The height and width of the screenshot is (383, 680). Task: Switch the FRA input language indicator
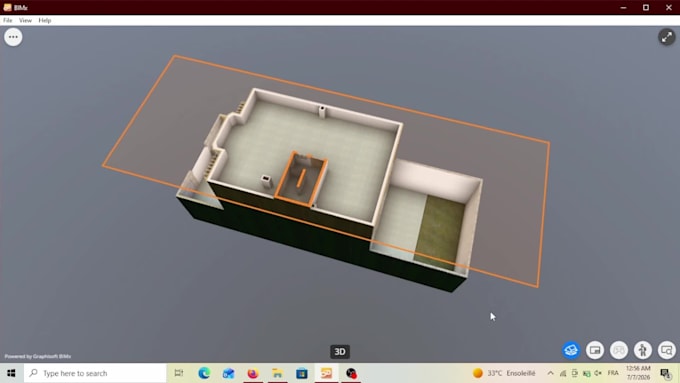613,373
